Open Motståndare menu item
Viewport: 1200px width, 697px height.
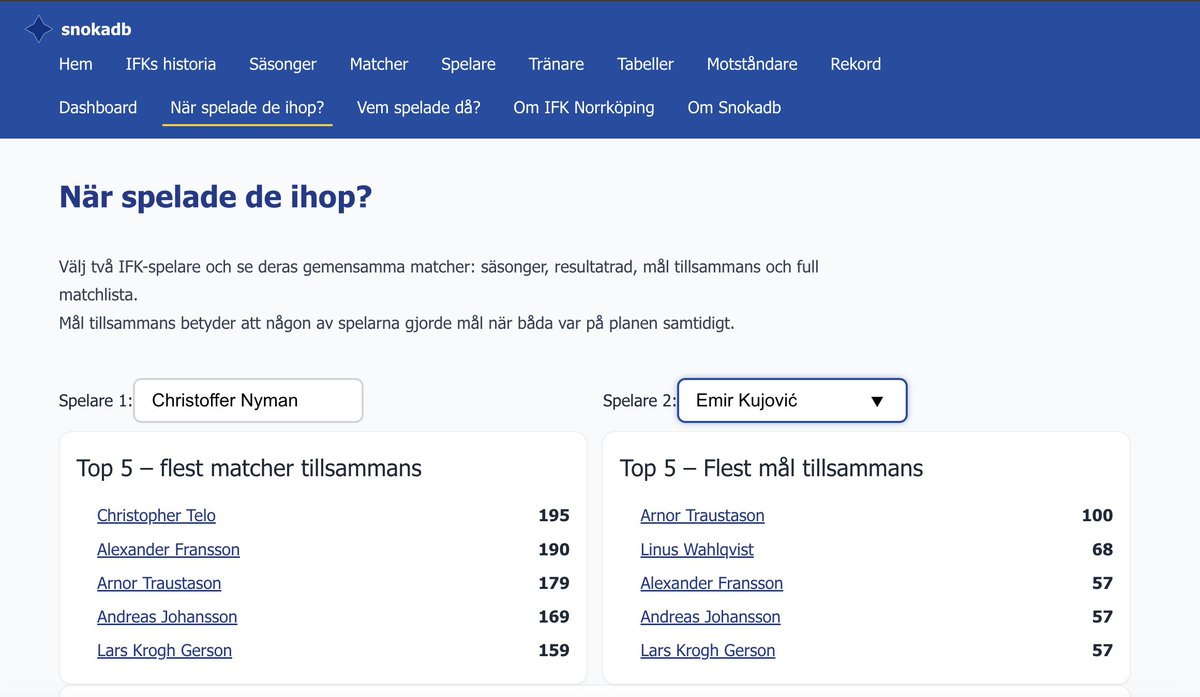pos(752,64)
